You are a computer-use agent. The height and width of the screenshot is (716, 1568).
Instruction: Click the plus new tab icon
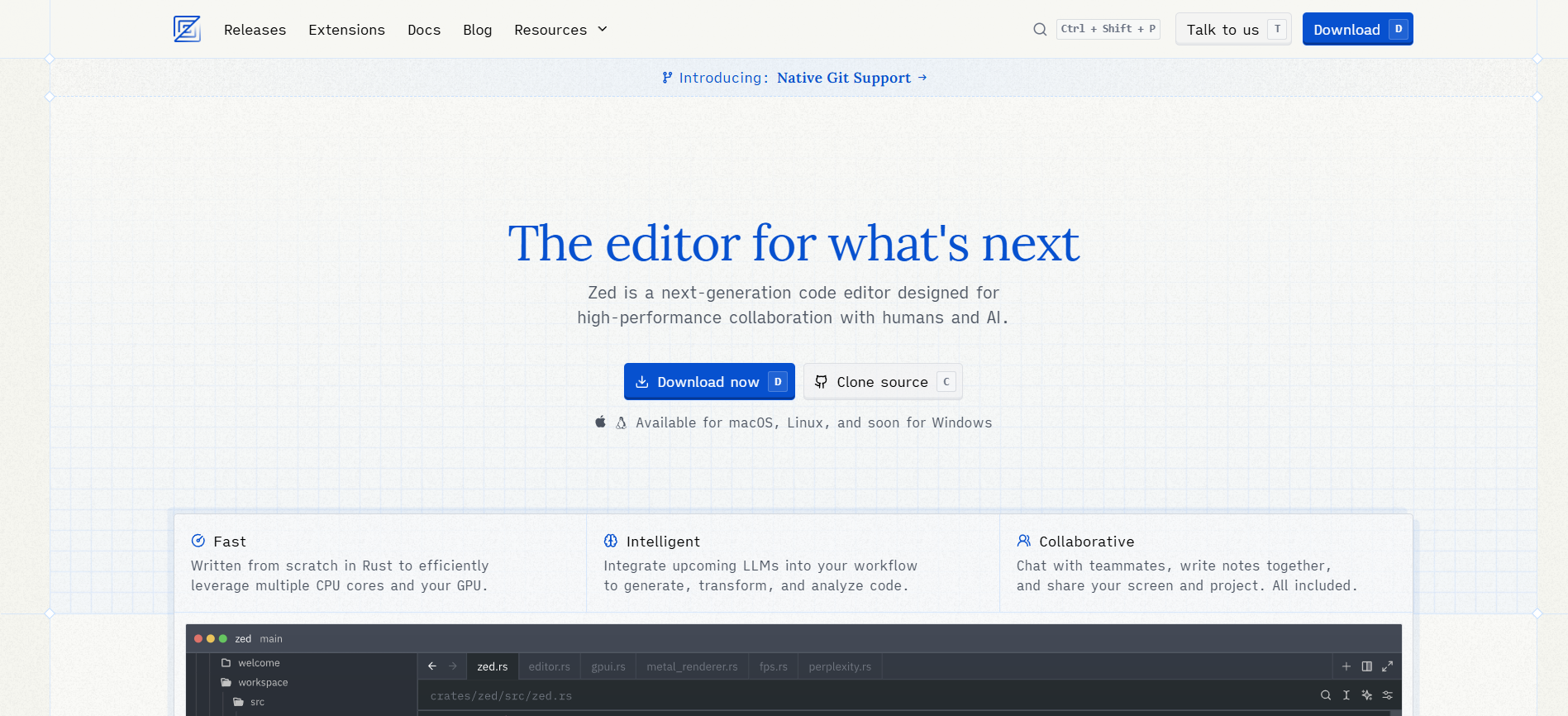(1346, 666)
